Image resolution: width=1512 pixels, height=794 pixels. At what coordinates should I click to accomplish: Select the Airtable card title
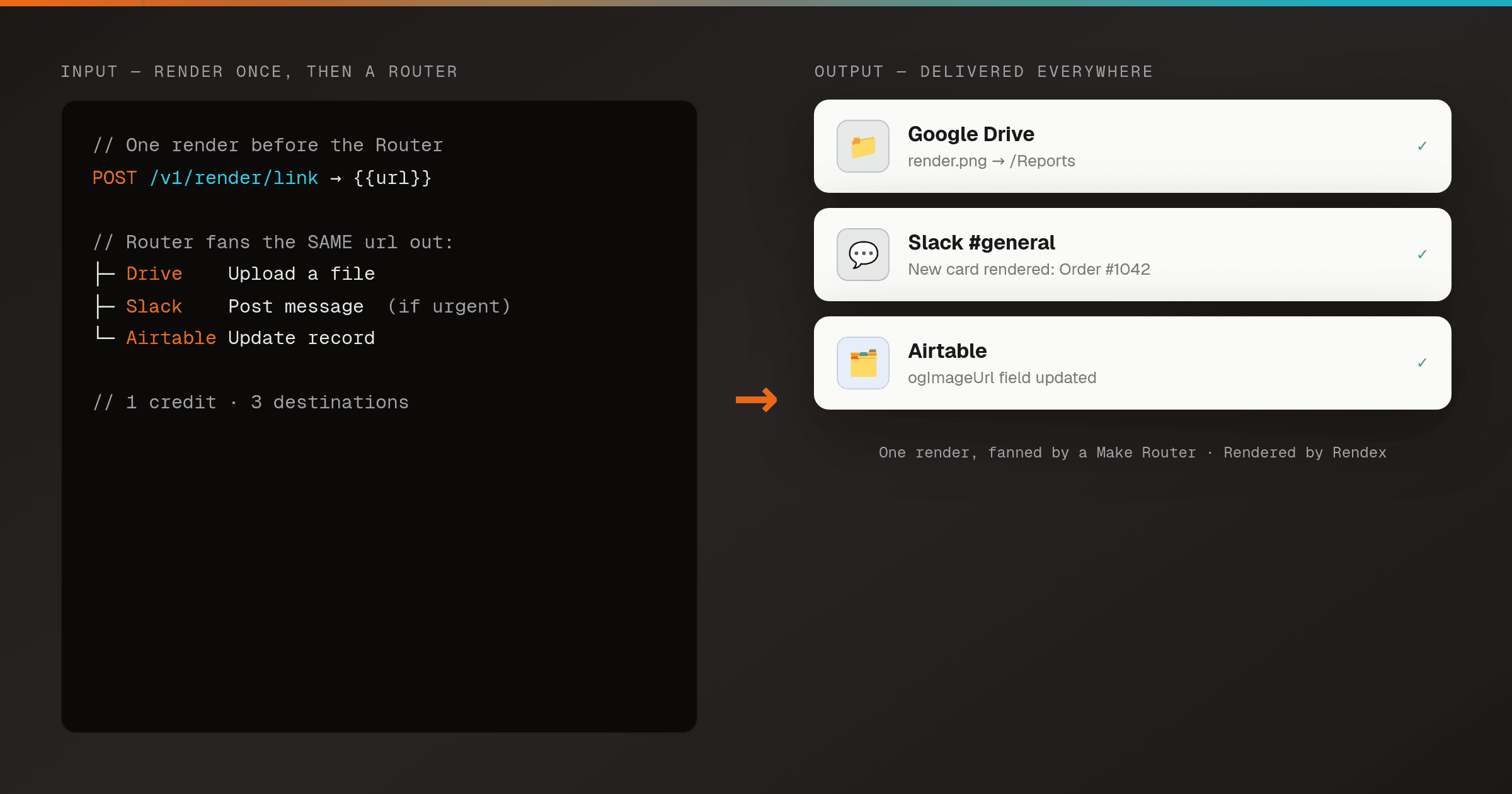[x=948, y=351]
